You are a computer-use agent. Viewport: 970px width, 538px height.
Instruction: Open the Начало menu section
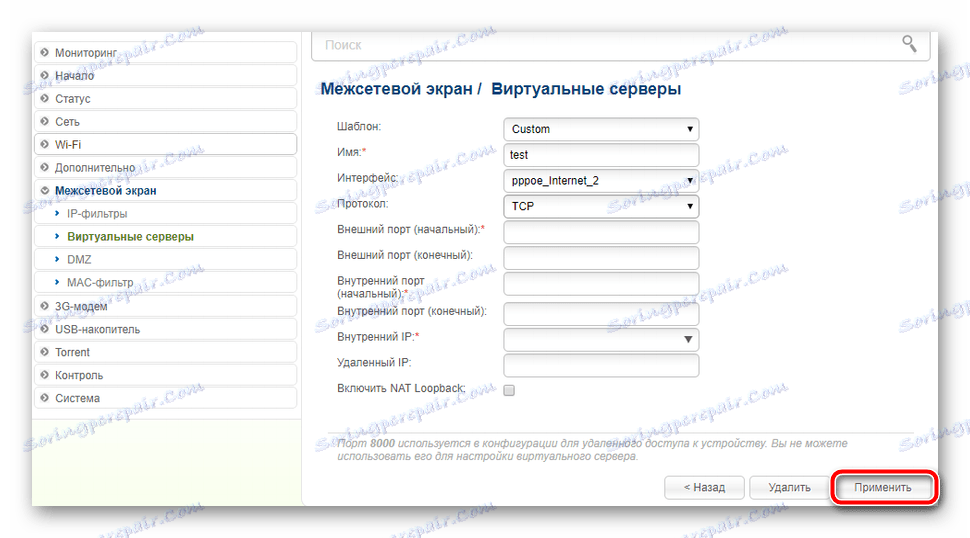point(165,75)
